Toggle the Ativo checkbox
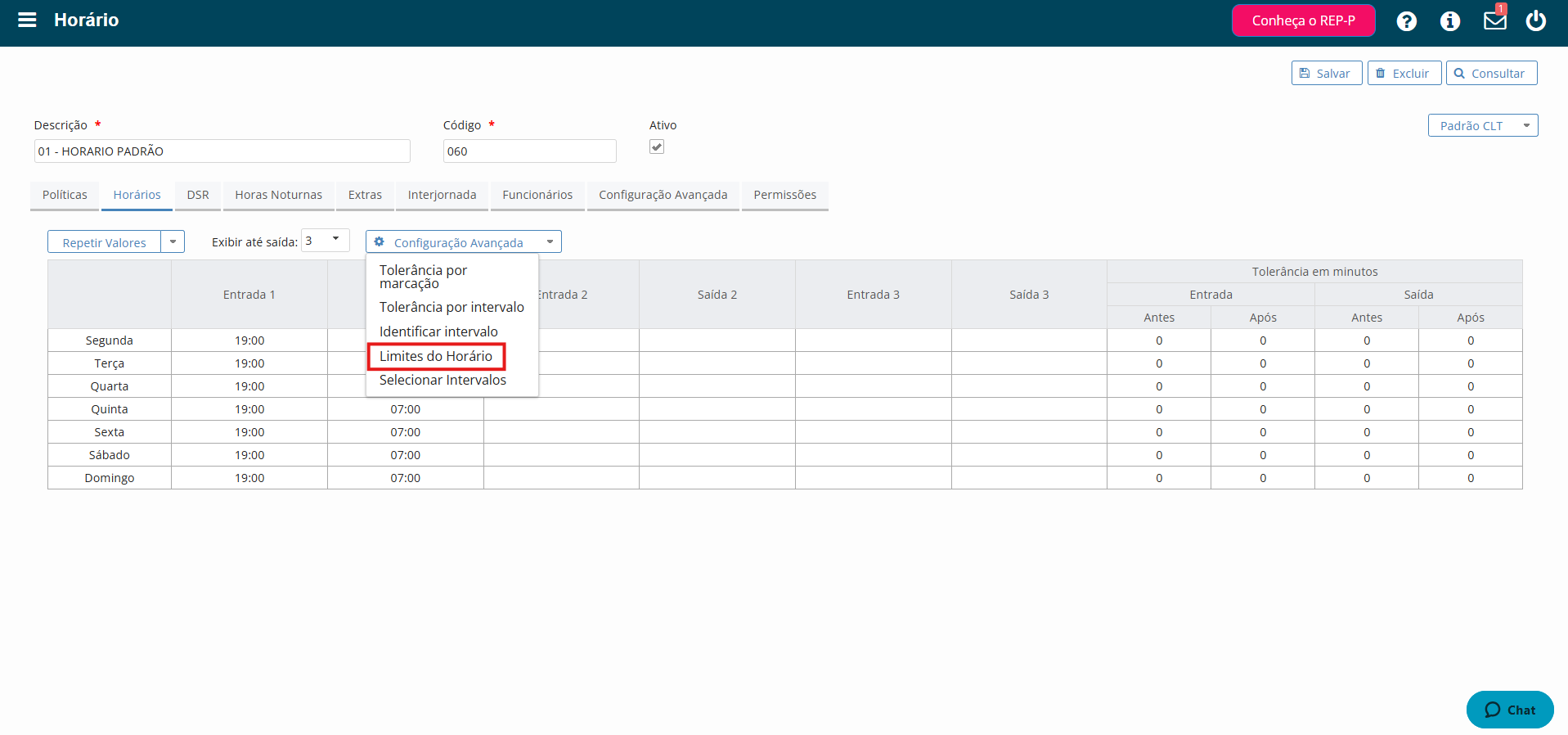This screenshot has width=1568, height=735. click(657, 147)
